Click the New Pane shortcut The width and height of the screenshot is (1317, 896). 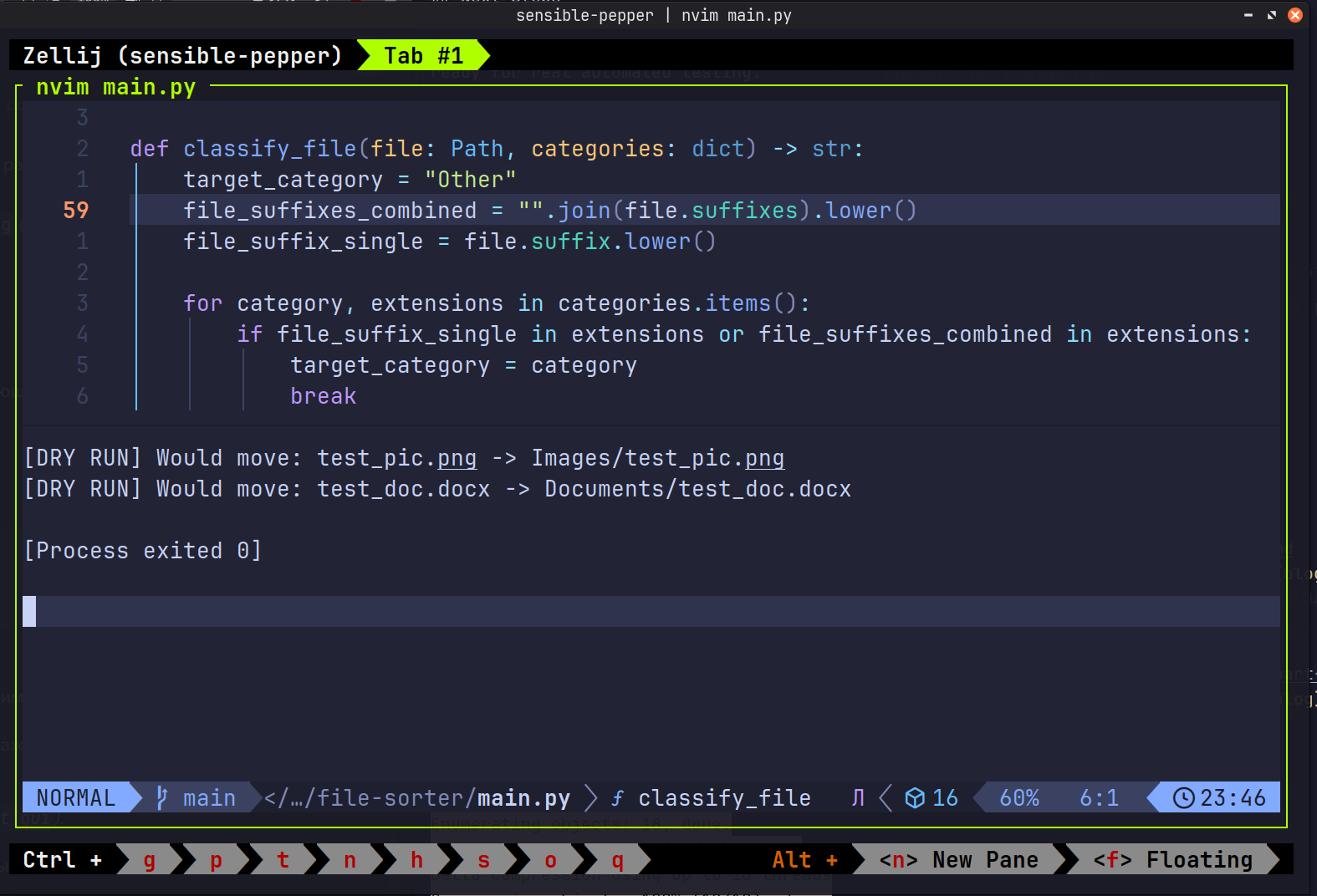point(958,859)
